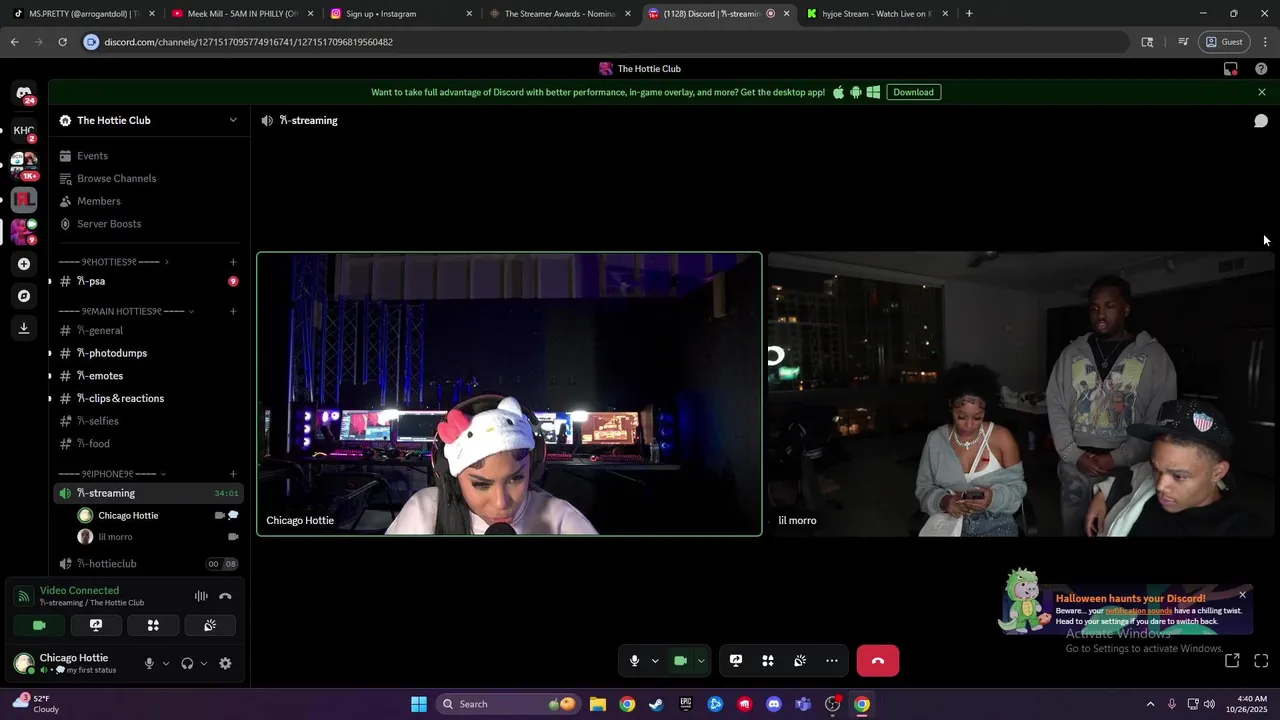Select Chicago Hottie video tile
The height and width of the screenshot is (720, 1280).
point(509,394)
